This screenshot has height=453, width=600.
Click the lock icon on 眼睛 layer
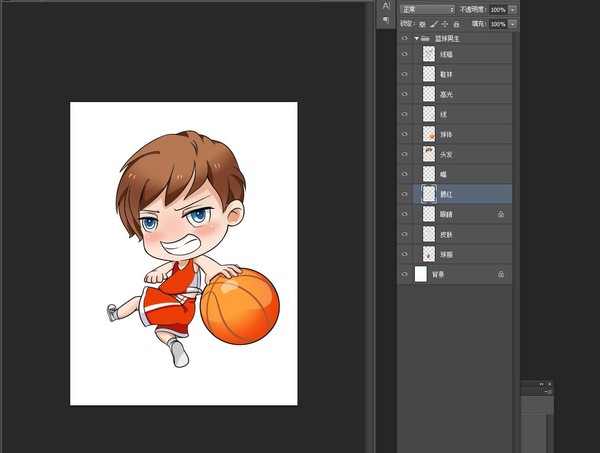(501, 214)
